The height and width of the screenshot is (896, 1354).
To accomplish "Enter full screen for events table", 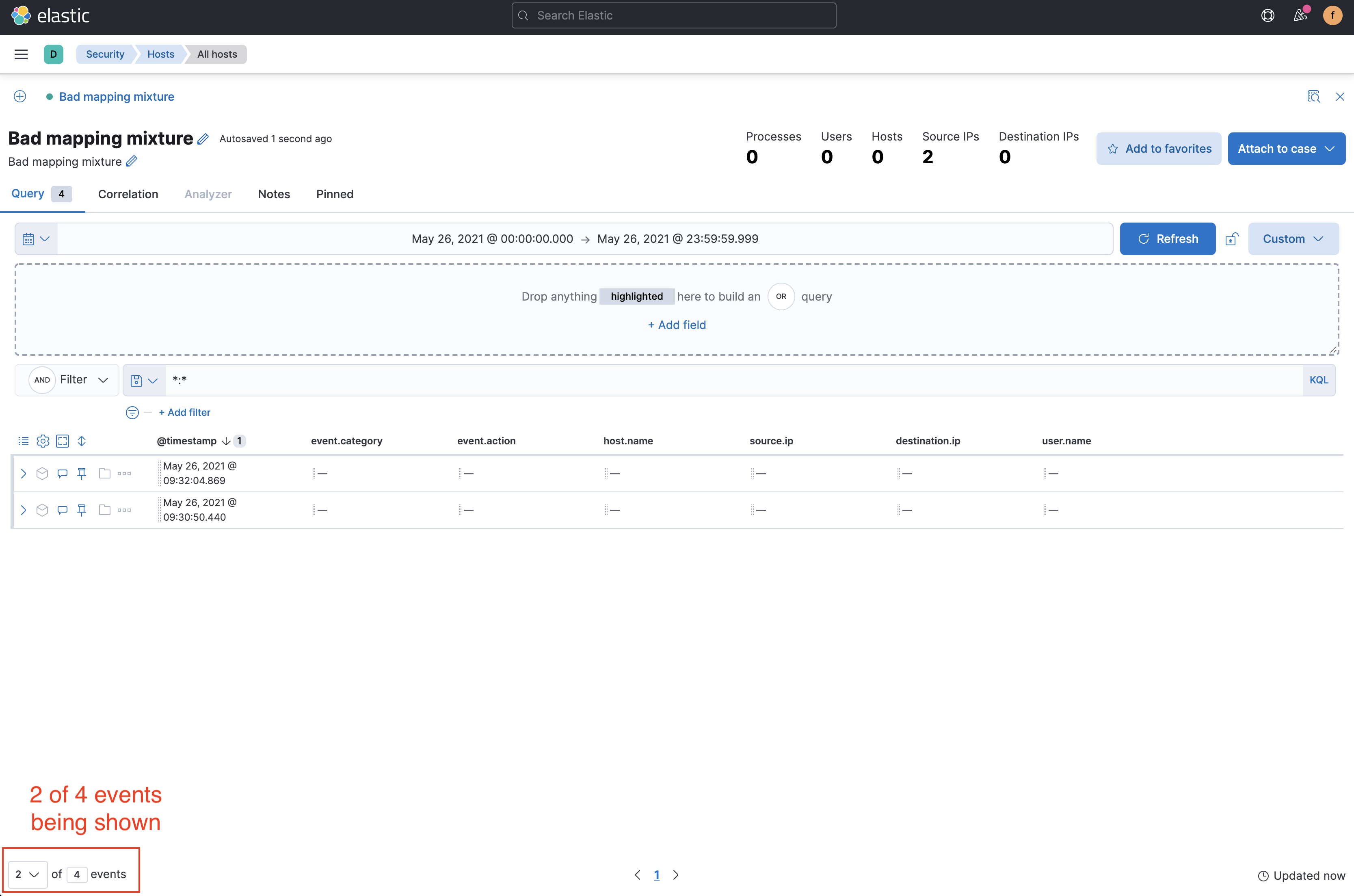I will (x=62, y=441).
